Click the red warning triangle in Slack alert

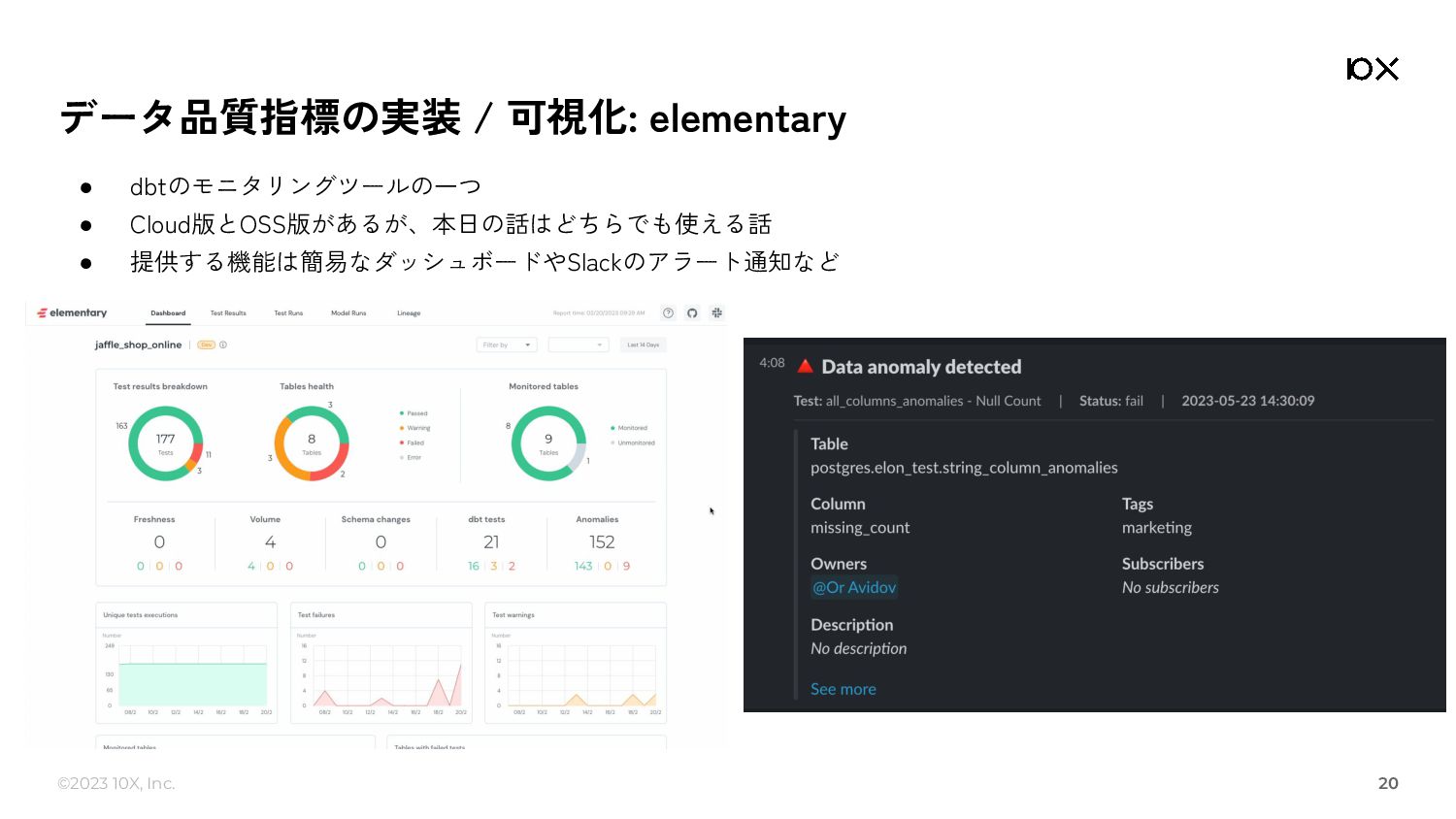[x=805, y=366]
